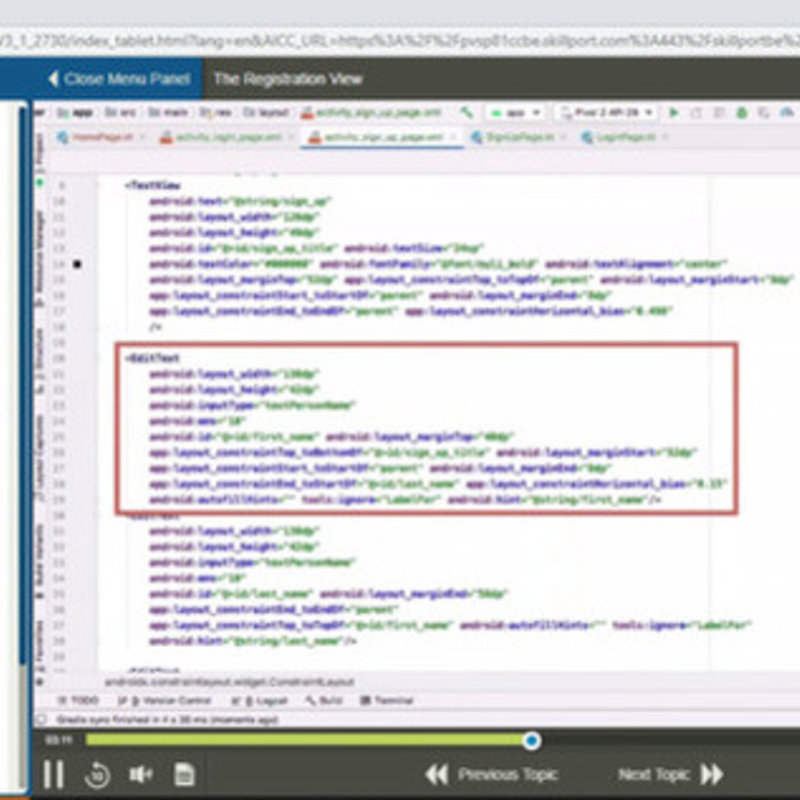Click the green Run app icon

tap(673, 113)
